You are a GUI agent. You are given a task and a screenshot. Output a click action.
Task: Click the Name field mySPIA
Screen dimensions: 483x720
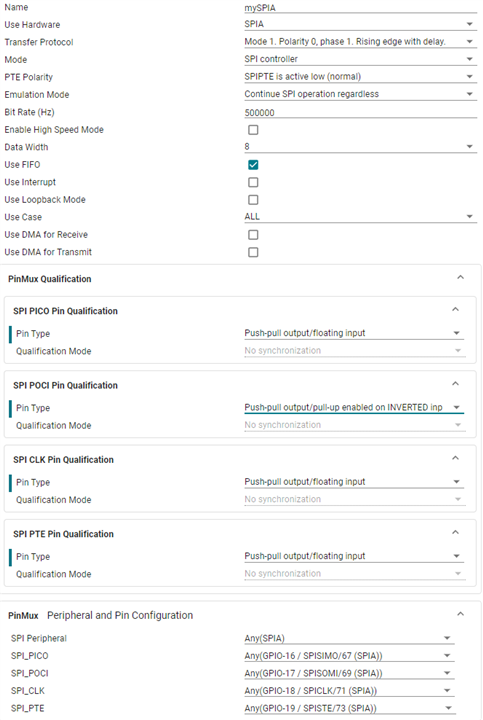(360, 8)
